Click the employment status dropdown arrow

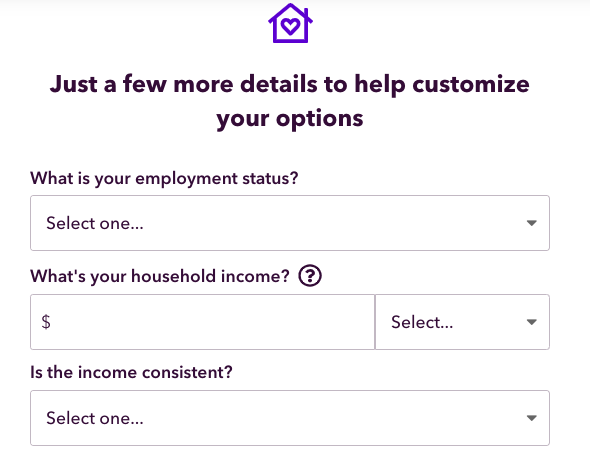tap(531, 223)
